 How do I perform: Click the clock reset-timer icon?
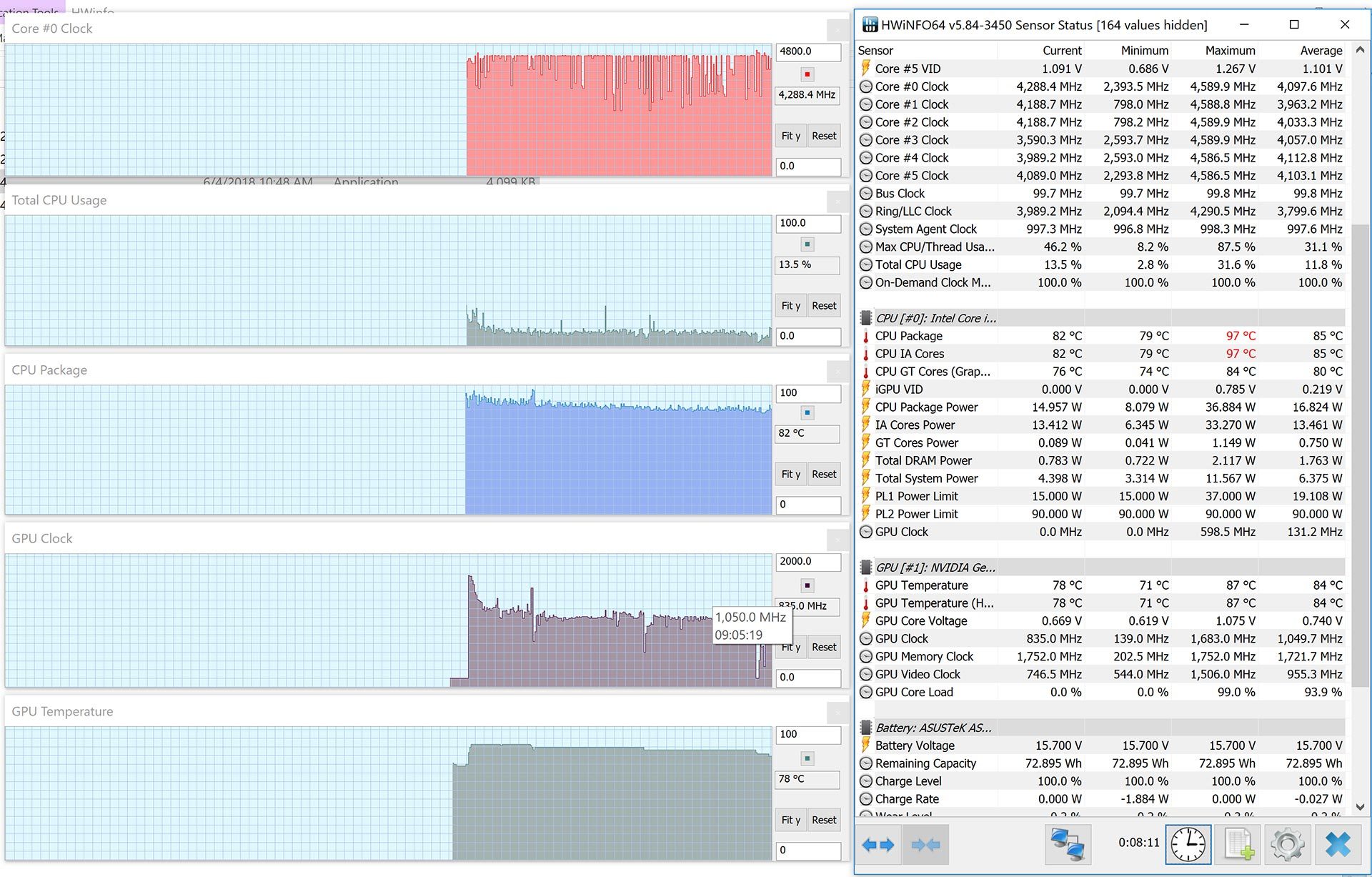coord(1188,845)
